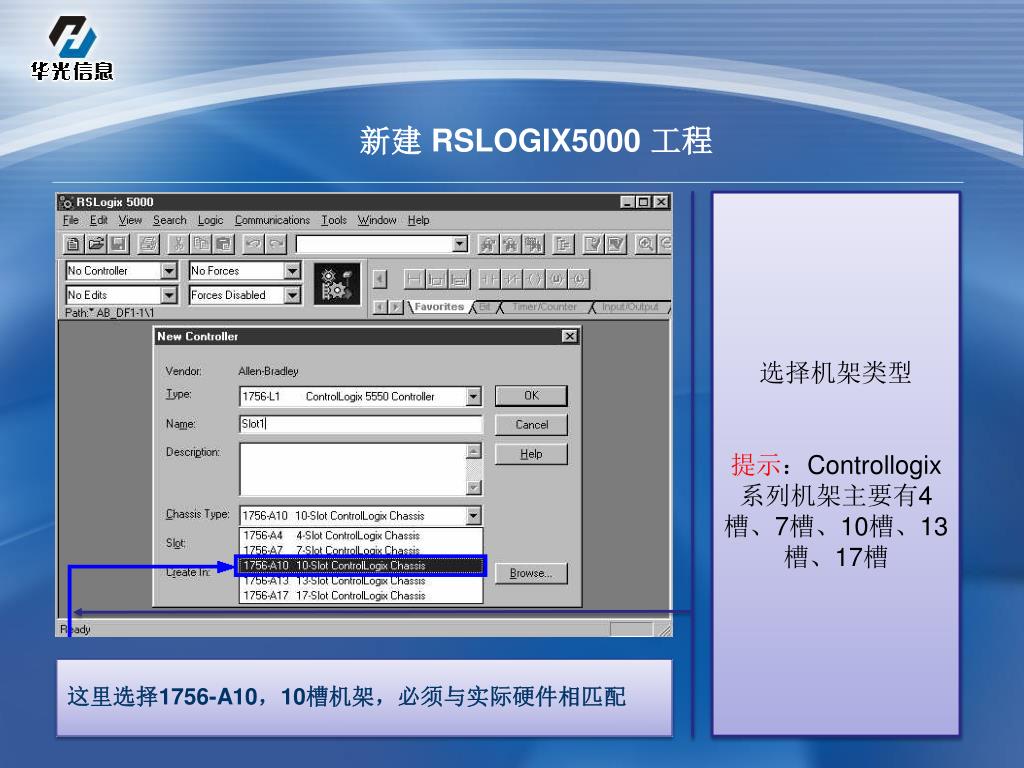The height and width of the screenshot is (768, 1024).
Task: Click the Paste toolbar icon
Action: [x=223, y=244]
